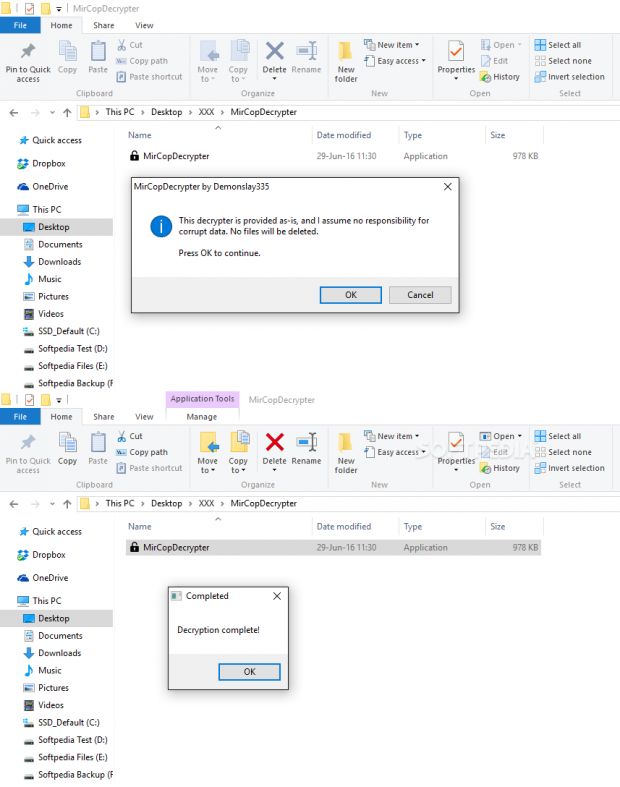Confirm OK in the Decryption complete dialog
Viewport: 620px width, 787px height.
point(249,672)
